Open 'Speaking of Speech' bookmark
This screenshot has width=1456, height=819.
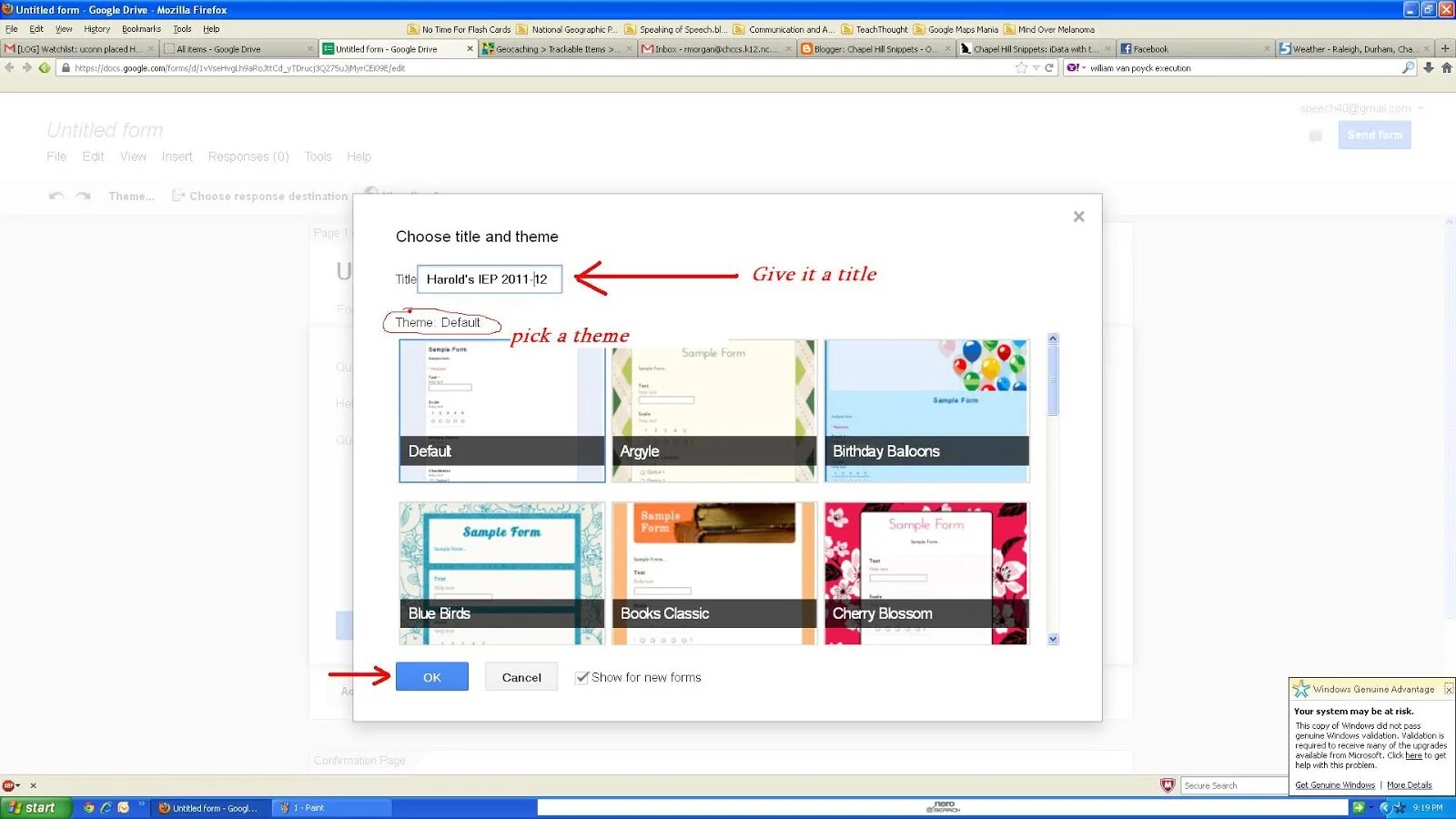[x=675, y=29]
